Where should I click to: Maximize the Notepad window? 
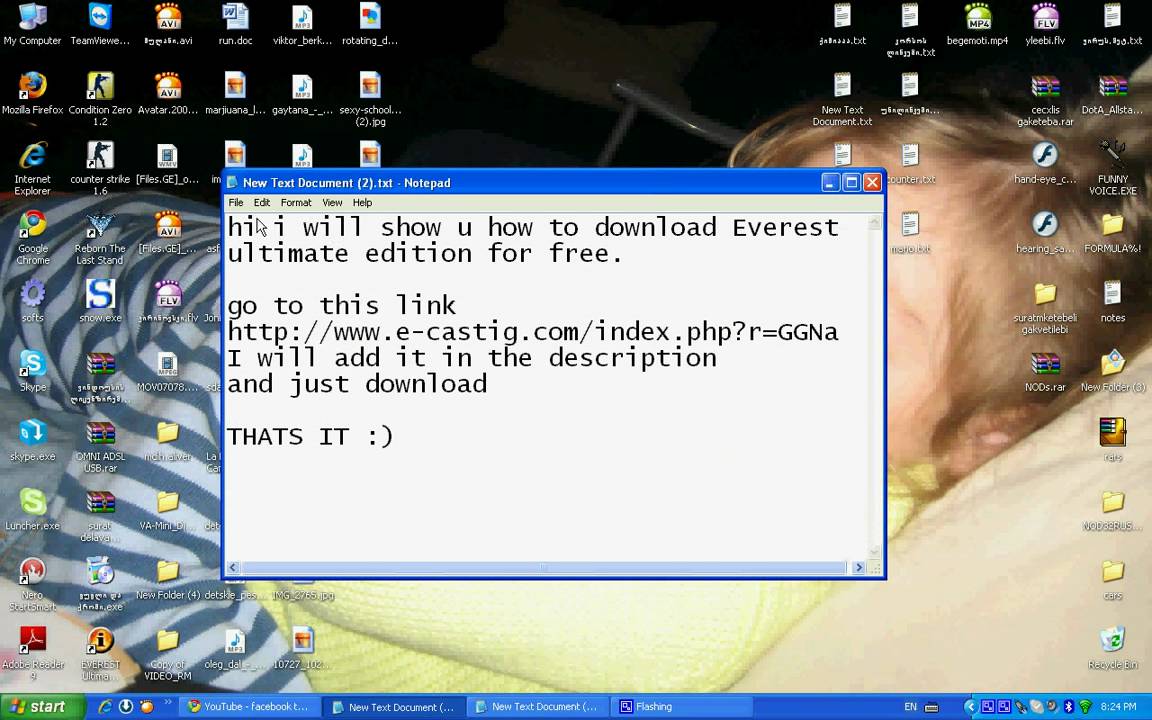coord(852,182)
